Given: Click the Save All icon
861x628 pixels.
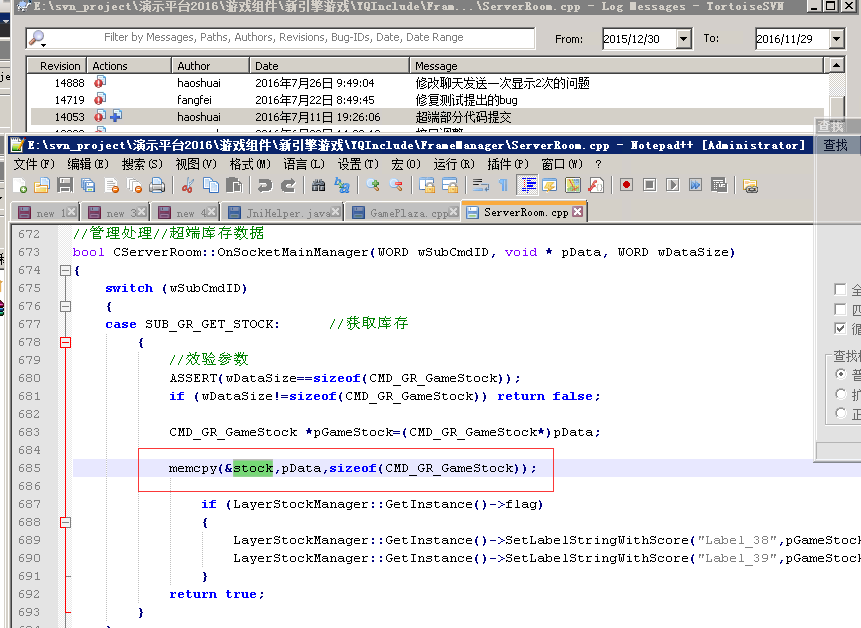Looking at the screenshot, I should pos(88,186).
